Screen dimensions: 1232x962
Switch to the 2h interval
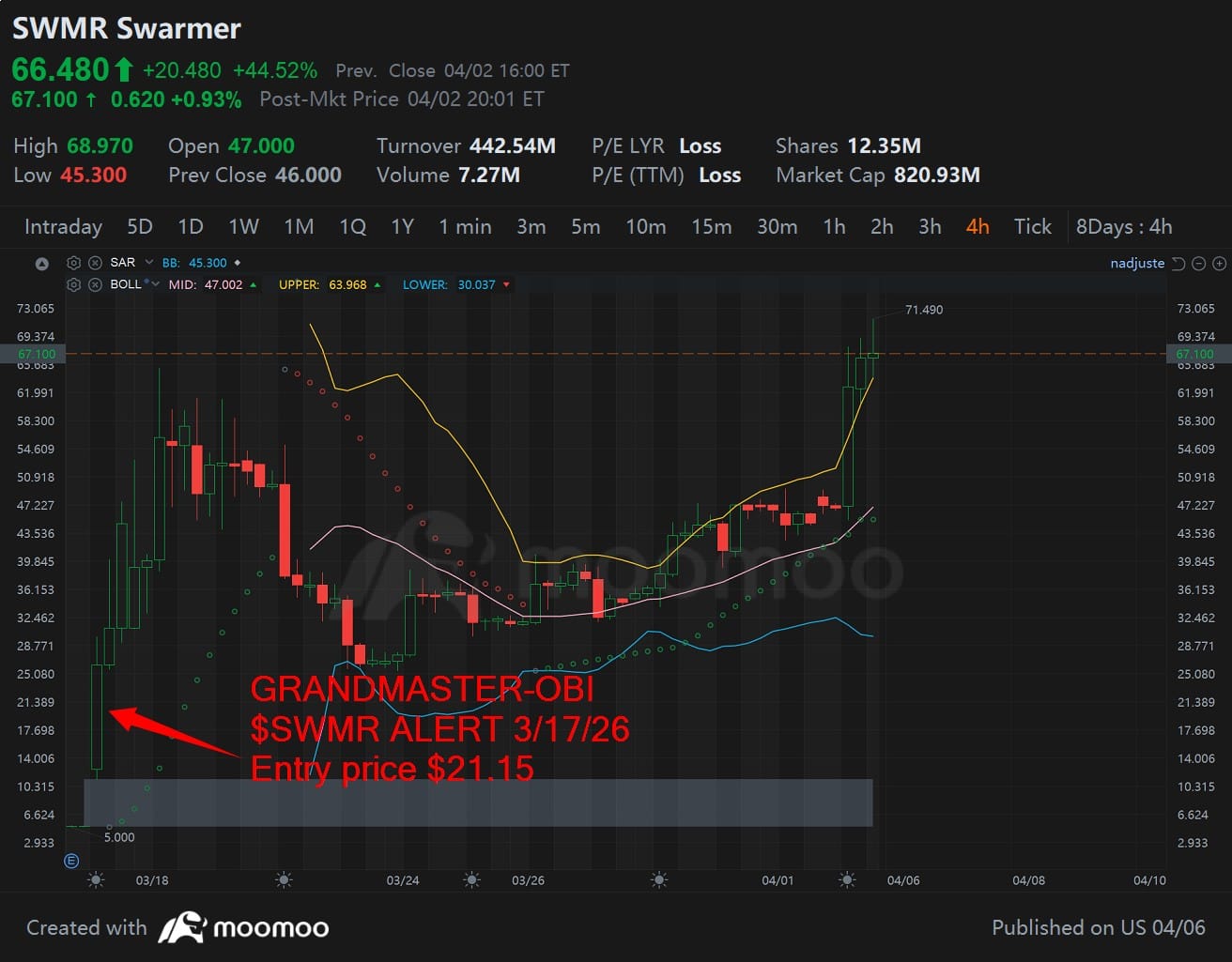tap(882, 227)
